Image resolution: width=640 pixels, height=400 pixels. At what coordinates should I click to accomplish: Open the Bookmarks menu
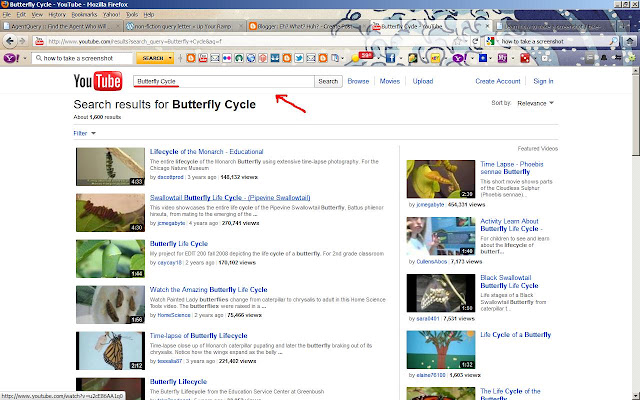pos(84,15)
